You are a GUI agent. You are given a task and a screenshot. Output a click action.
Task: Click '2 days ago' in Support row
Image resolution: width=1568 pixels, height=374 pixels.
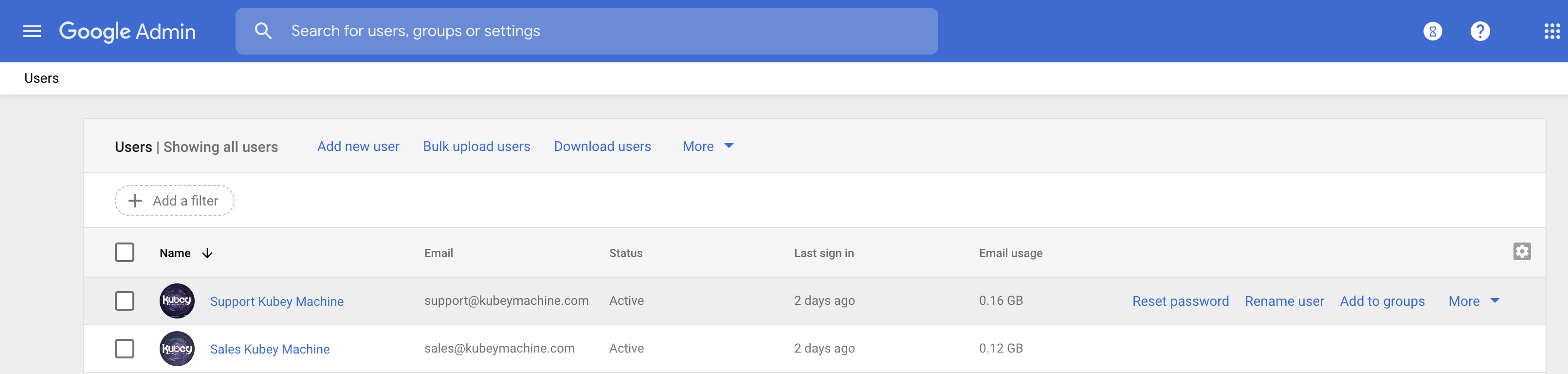tap(824, 301)
